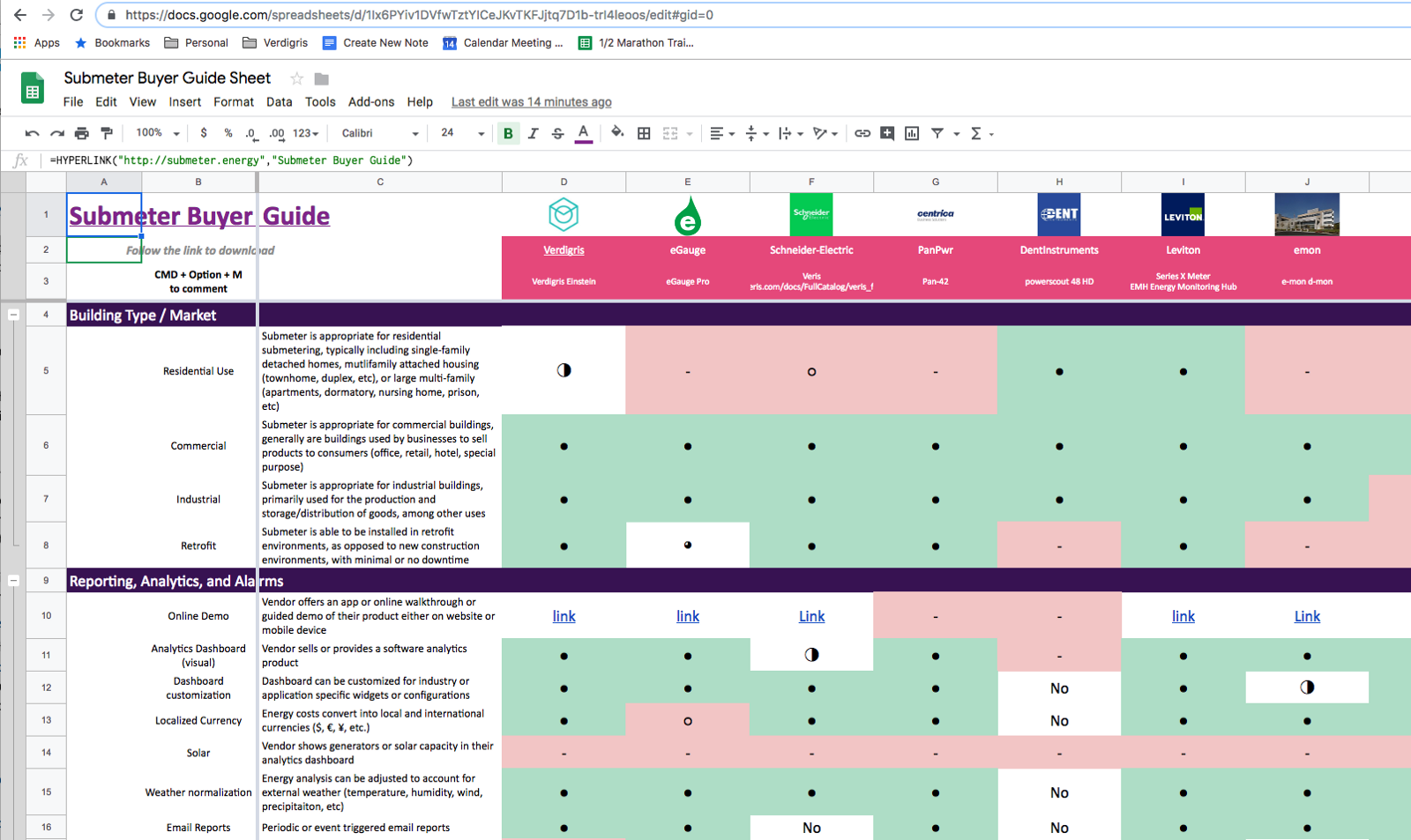Image resolution: width=1411 pixels, height=840 pixels.
Task: Insert a chart
Action: pyautogui.click(x=912, y=133)
